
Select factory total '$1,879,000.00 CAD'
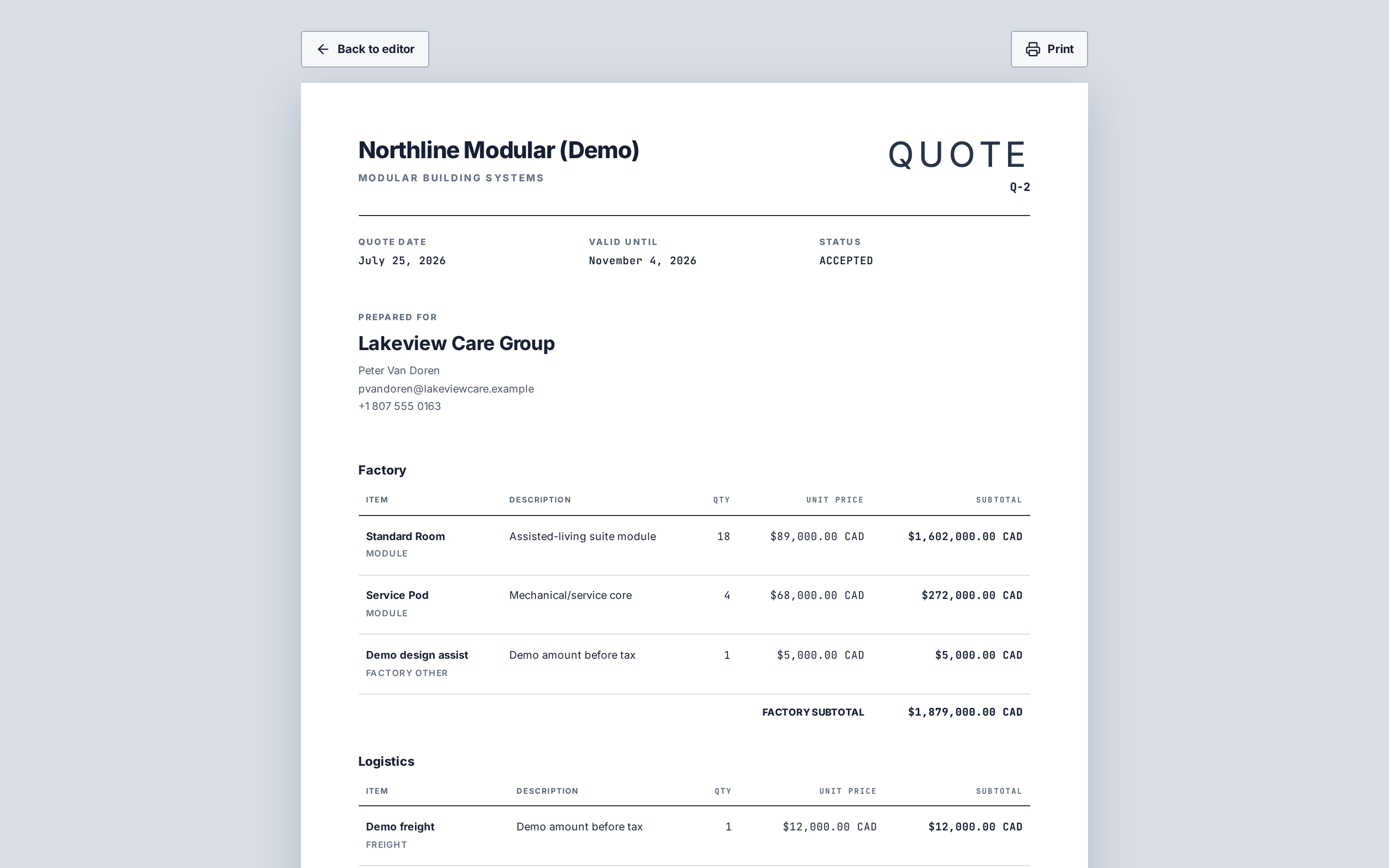[x=965, y=712]
